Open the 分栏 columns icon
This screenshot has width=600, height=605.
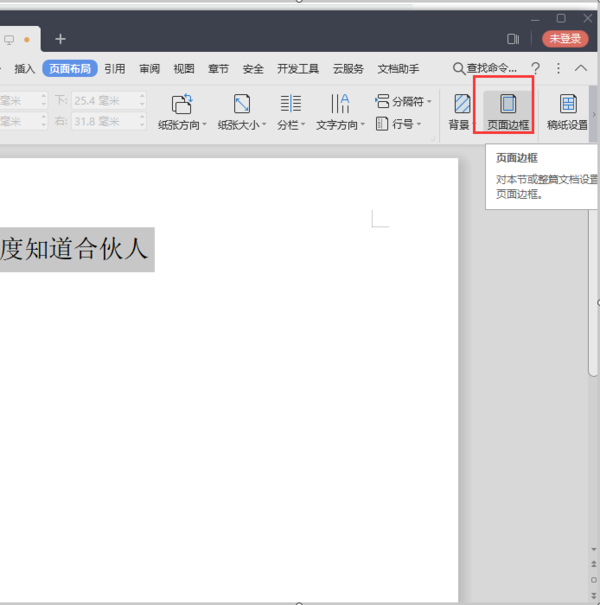click(x=291, y=104)
